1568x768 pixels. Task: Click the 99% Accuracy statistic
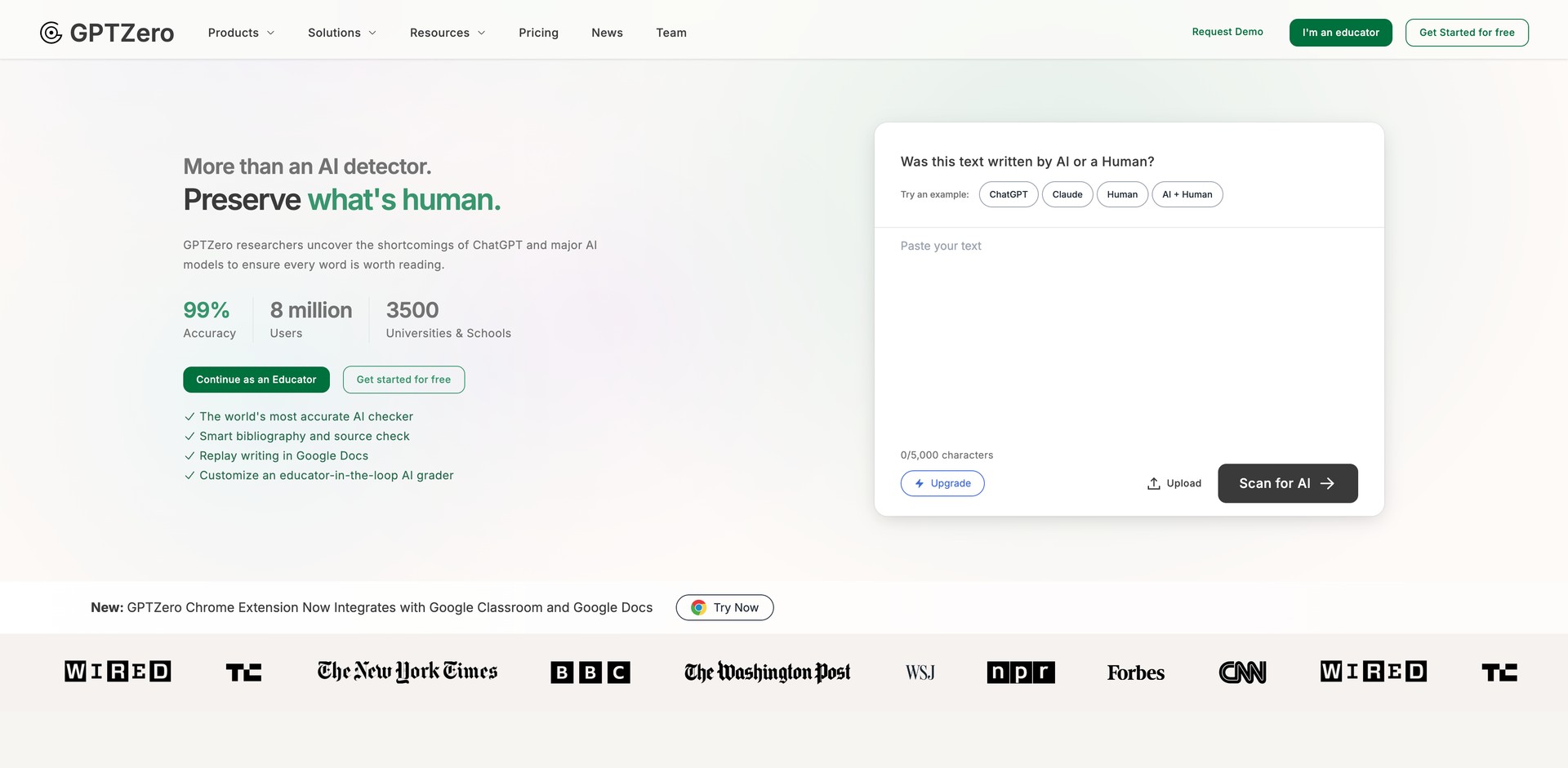[210, 319]
